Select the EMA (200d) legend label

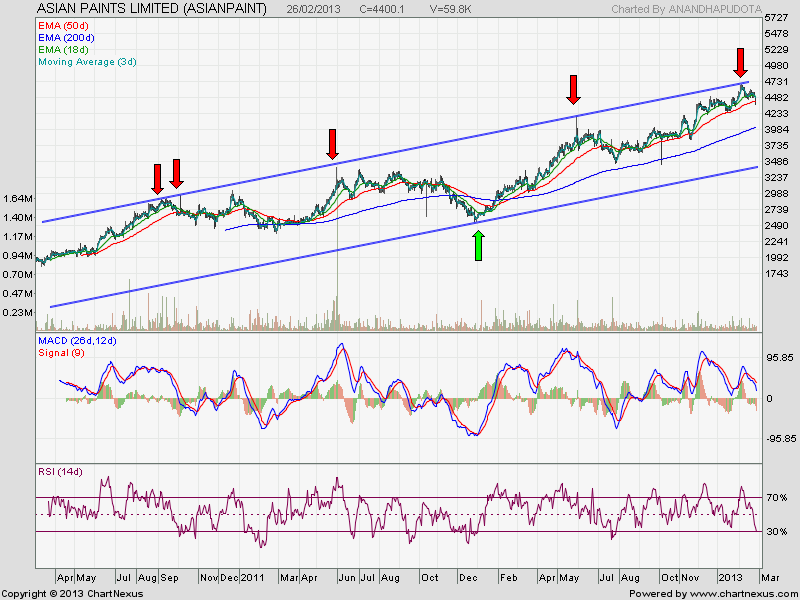pyautogui.click(x=66, y=38)
